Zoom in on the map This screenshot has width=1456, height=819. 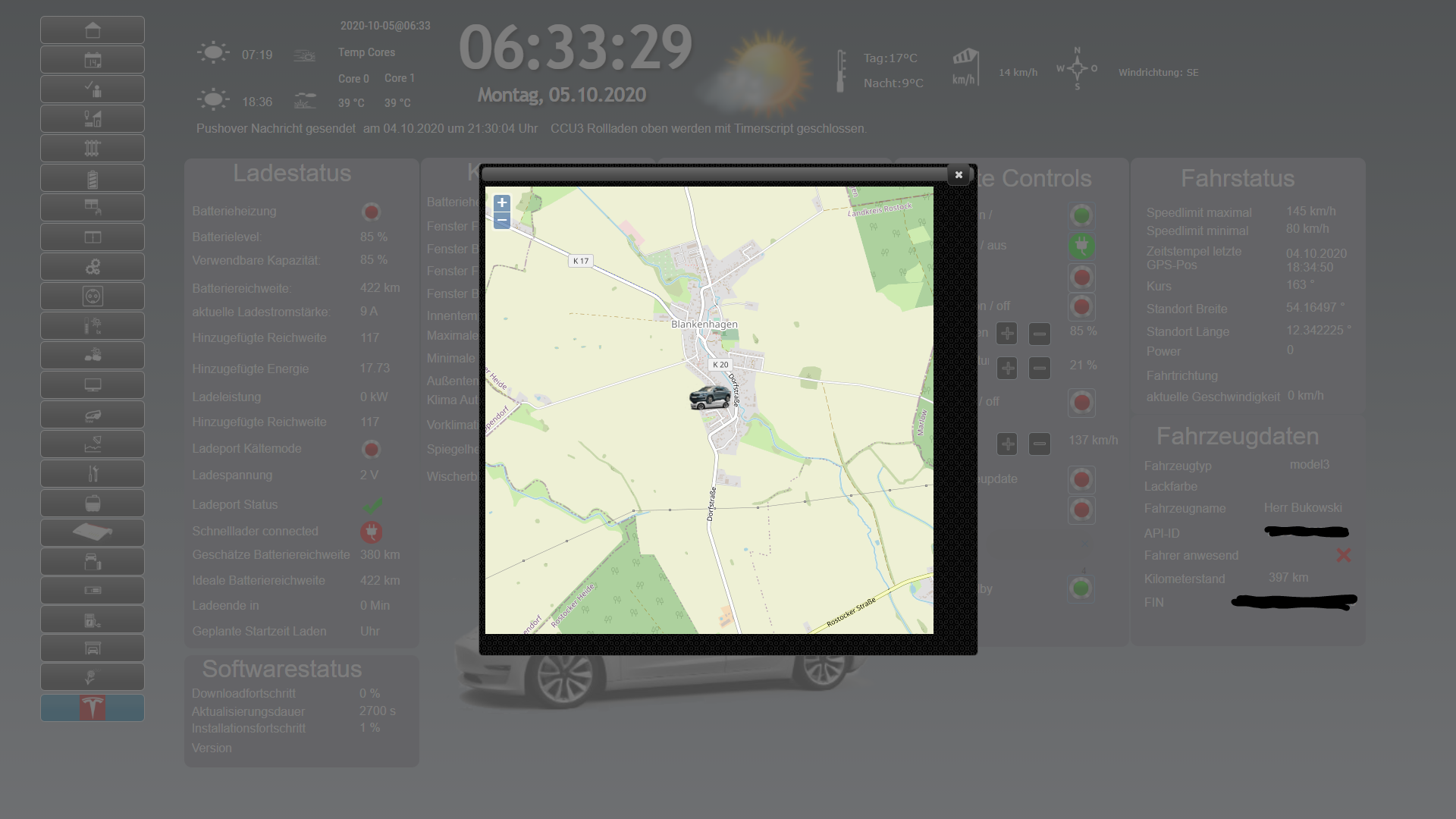(502, 202)
